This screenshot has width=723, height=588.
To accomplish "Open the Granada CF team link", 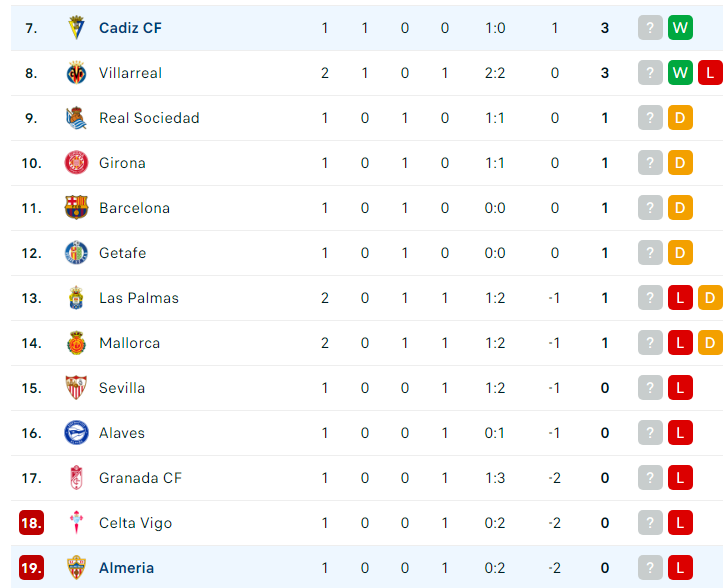I will [x=141, y=478].
